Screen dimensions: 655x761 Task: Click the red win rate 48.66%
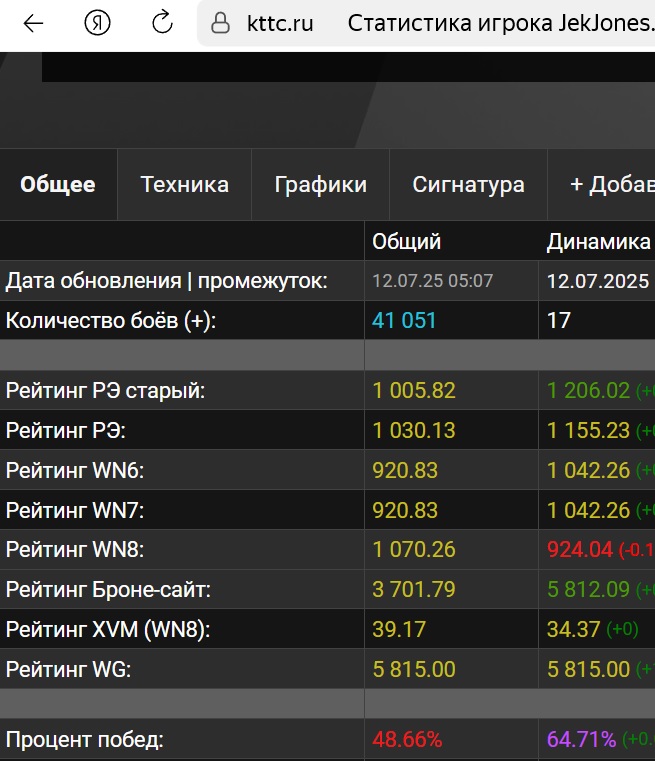pyautogui.click(x=407, y=741)
